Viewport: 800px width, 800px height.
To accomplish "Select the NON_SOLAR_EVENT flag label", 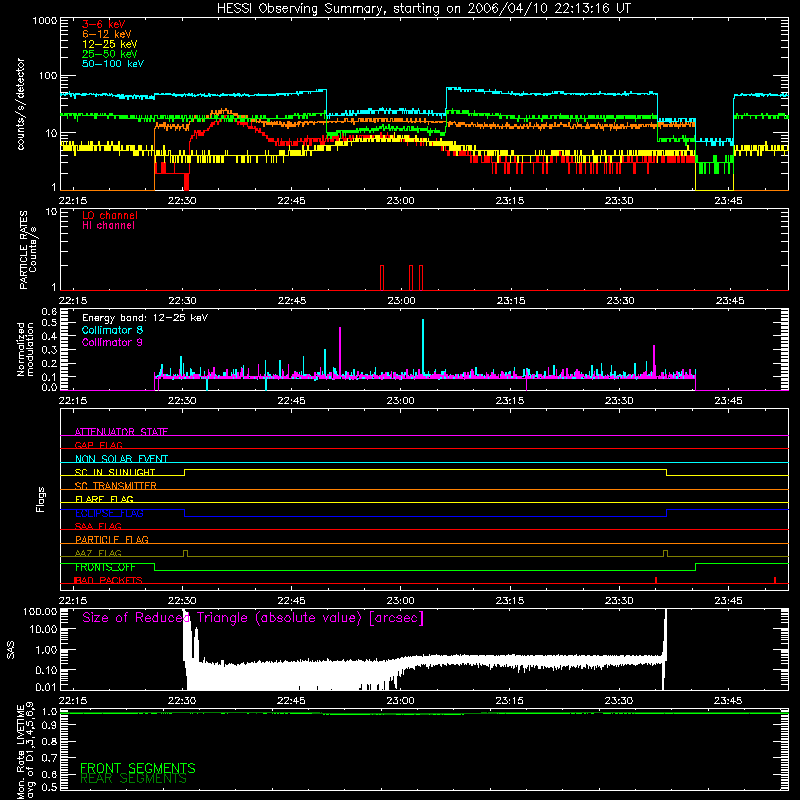I will [x=121, y=459].
